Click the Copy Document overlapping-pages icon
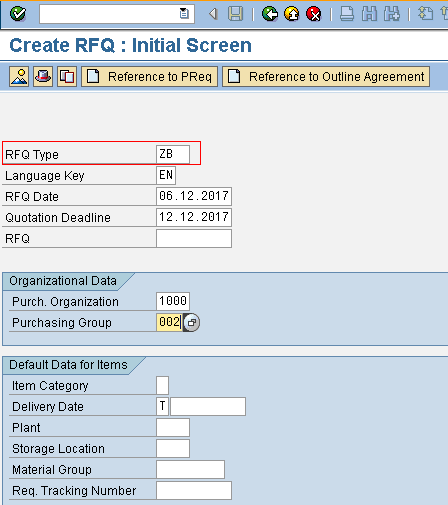448x505 pixels. point(67,77)
